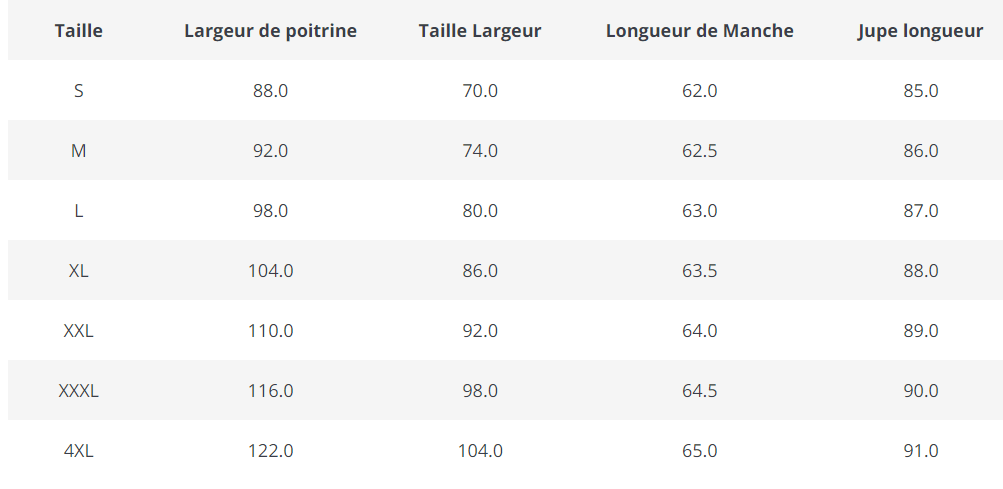The height and width of the screenshot is (489, 1003).
Task: Select the Jupe longueur column header
Action: [x=920, y=31]
